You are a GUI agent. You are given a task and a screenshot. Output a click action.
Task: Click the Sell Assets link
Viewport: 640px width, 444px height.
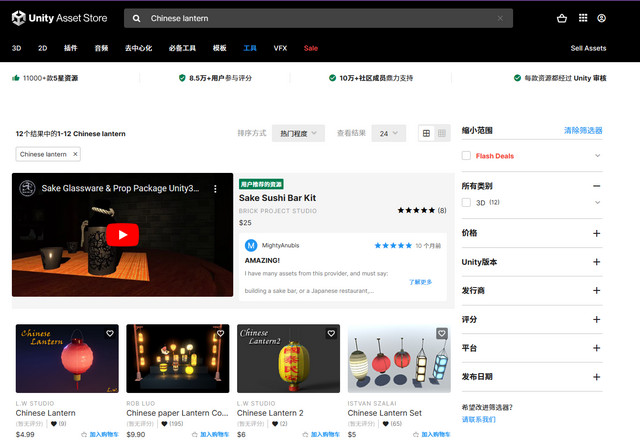588,48
